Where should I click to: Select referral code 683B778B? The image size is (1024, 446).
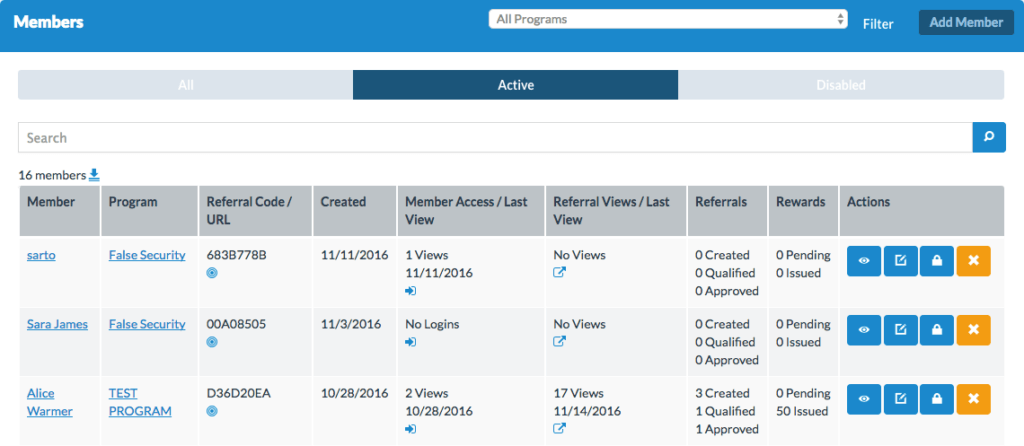236,255
